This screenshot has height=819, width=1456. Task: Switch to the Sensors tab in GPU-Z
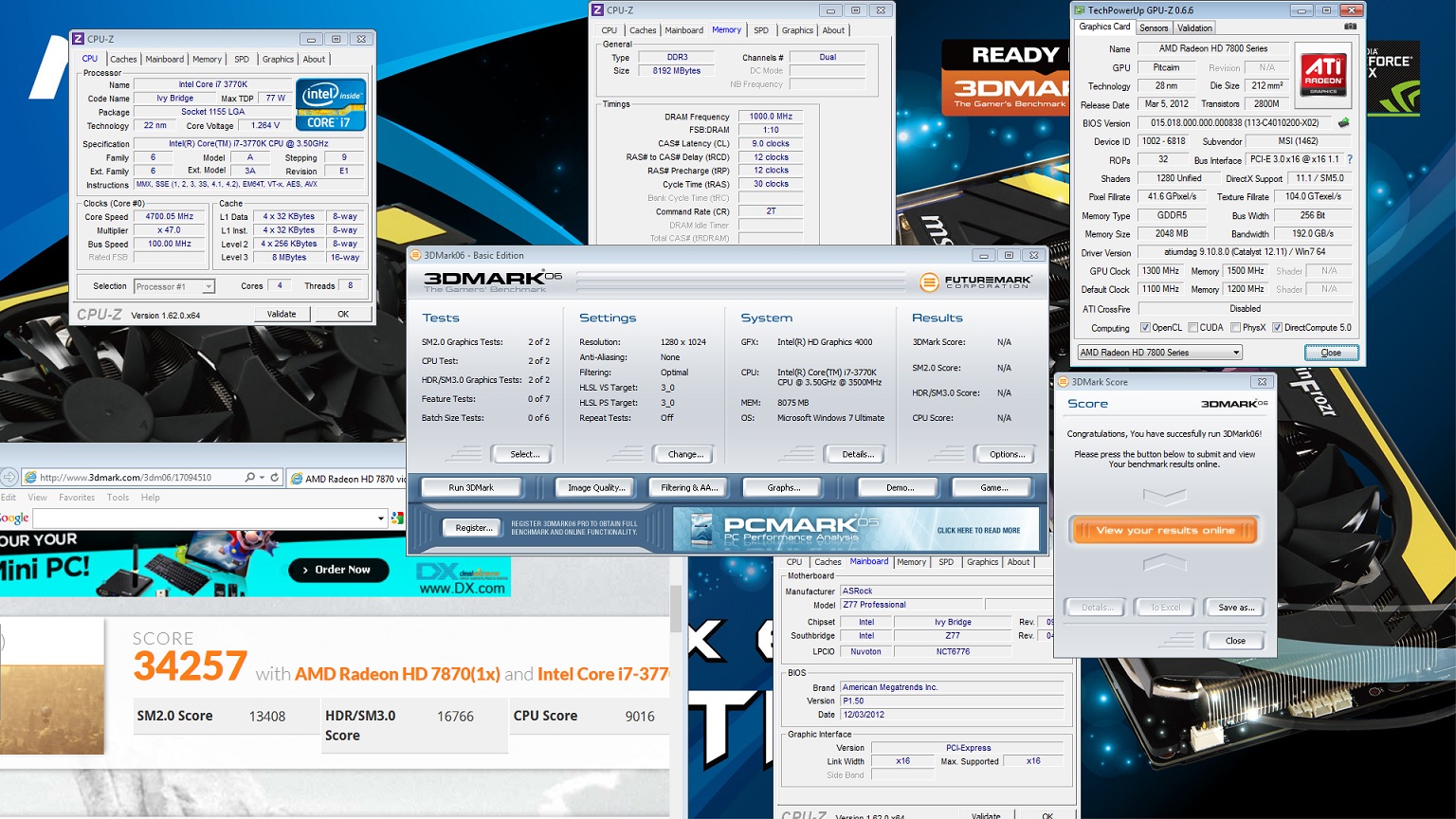[1154, 28]
